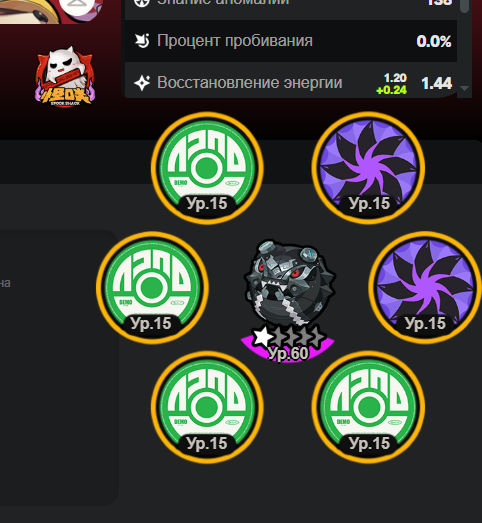Click the star rating under the engine
The height and width of the screenshot is (523, 482).
click(288, 336)
